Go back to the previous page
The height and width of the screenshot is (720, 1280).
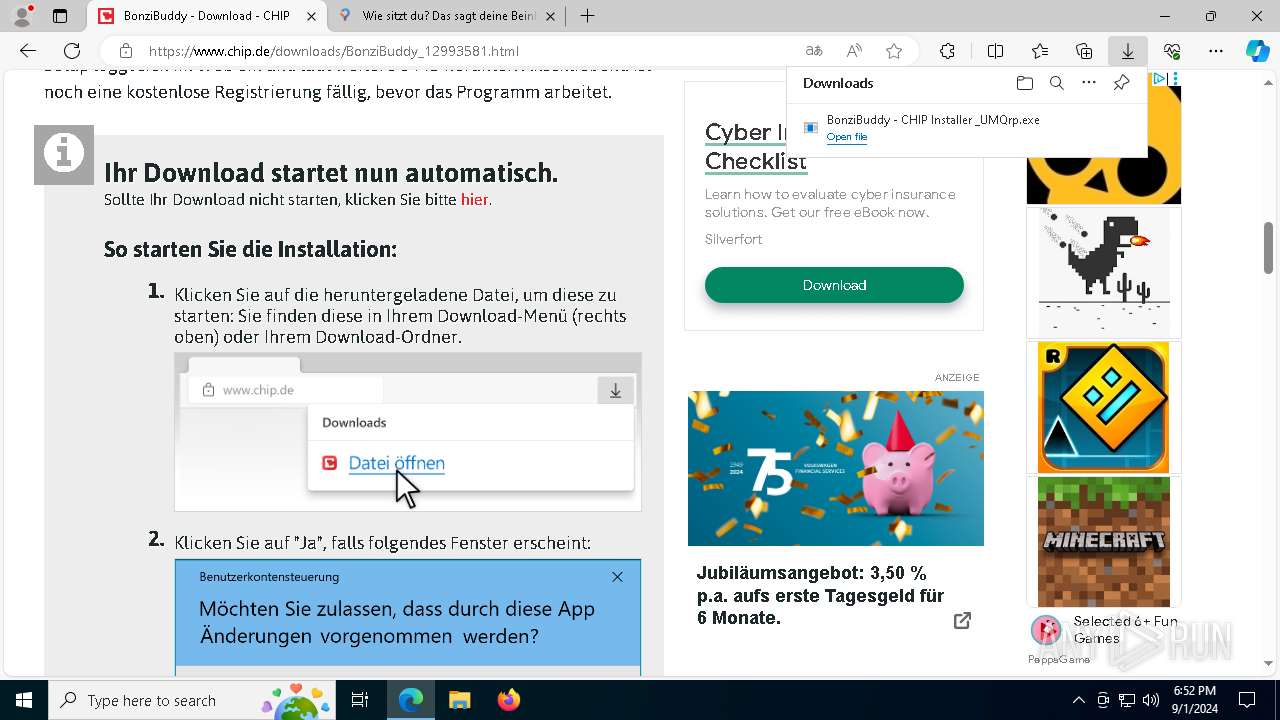pyautogui.click(x=28, y=51)
